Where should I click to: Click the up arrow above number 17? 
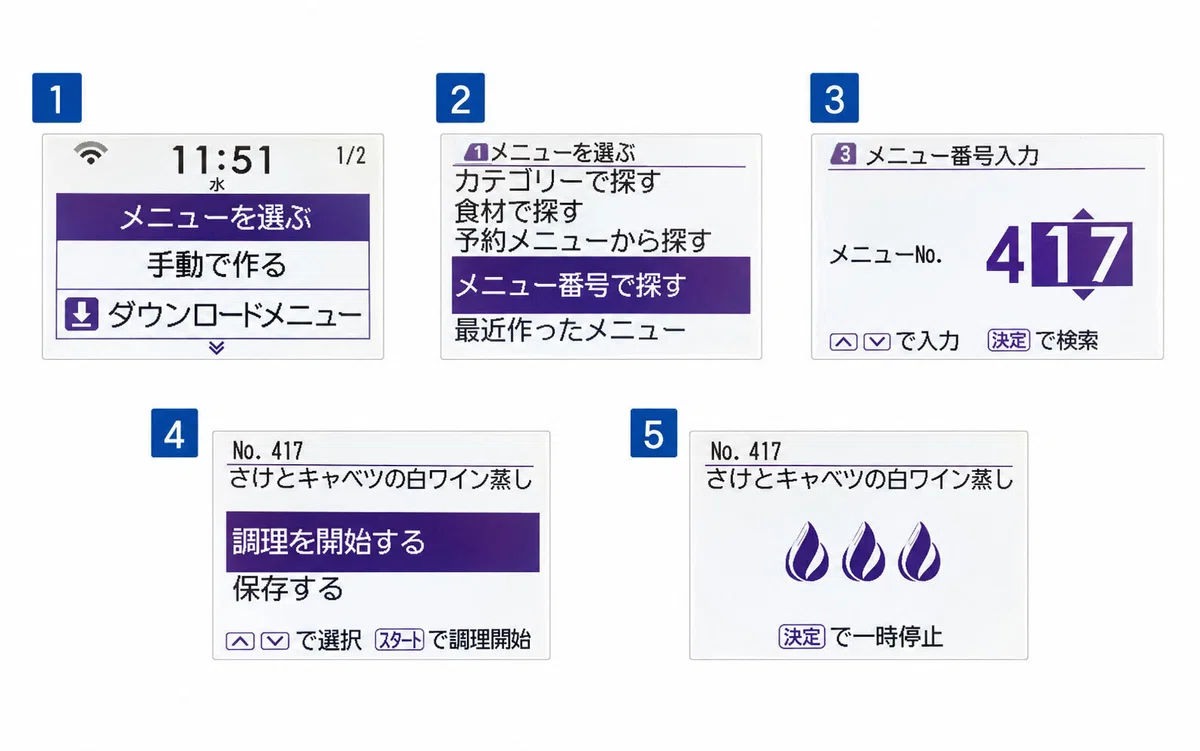1083,215
